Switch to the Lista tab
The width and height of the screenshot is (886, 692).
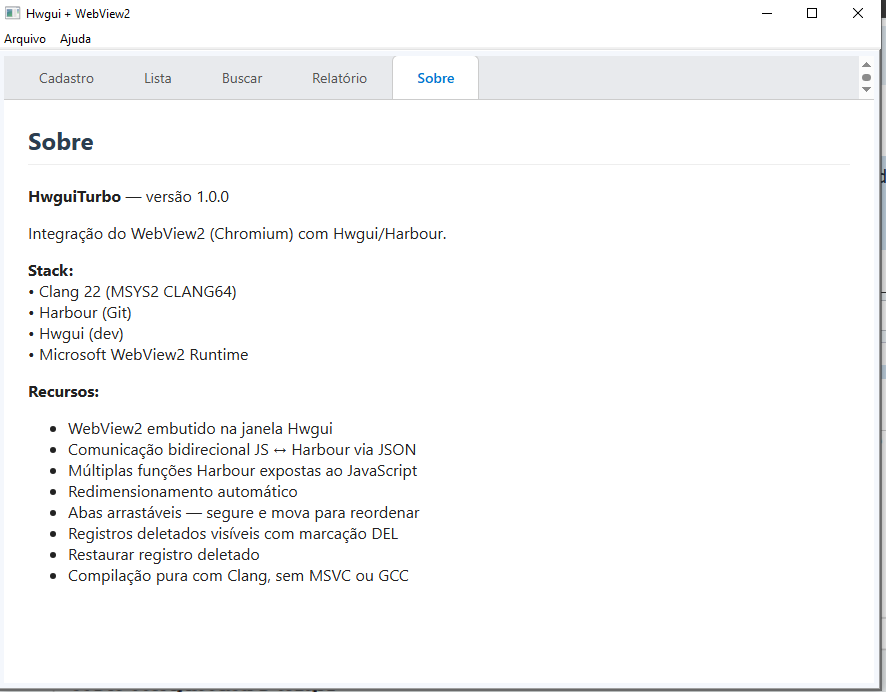pyautogui.click(x=158, y=78)
